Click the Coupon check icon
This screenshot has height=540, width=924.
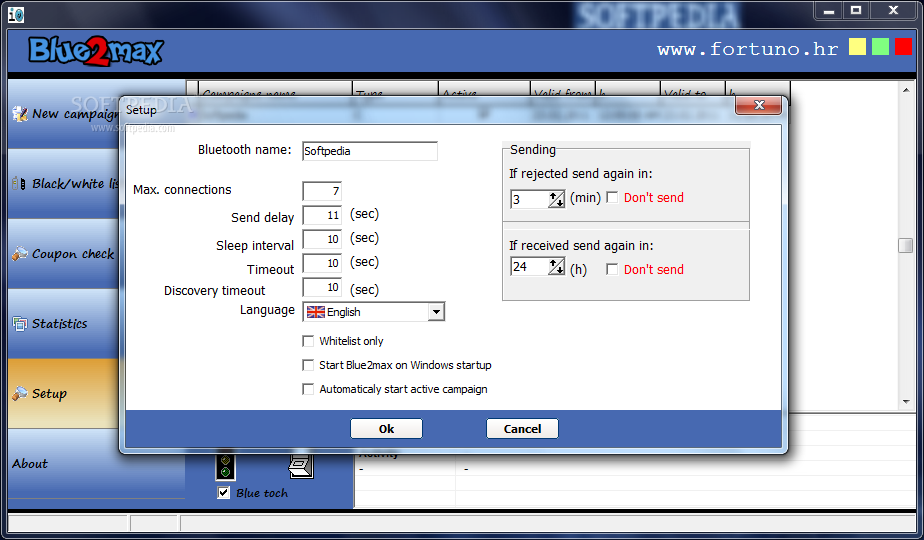[19, 253]
